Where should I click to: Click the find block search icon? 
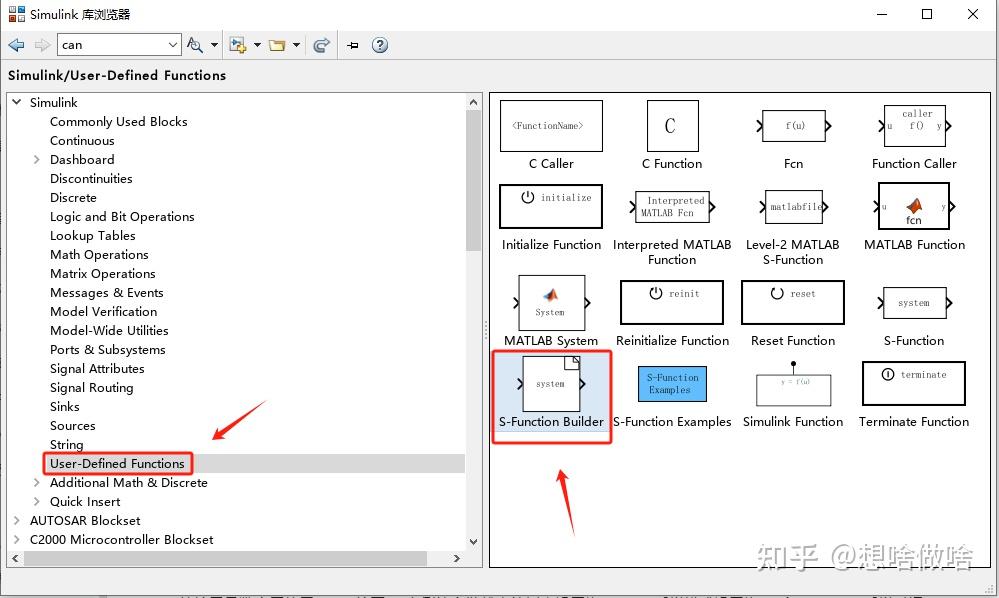(x=194, y=45)
